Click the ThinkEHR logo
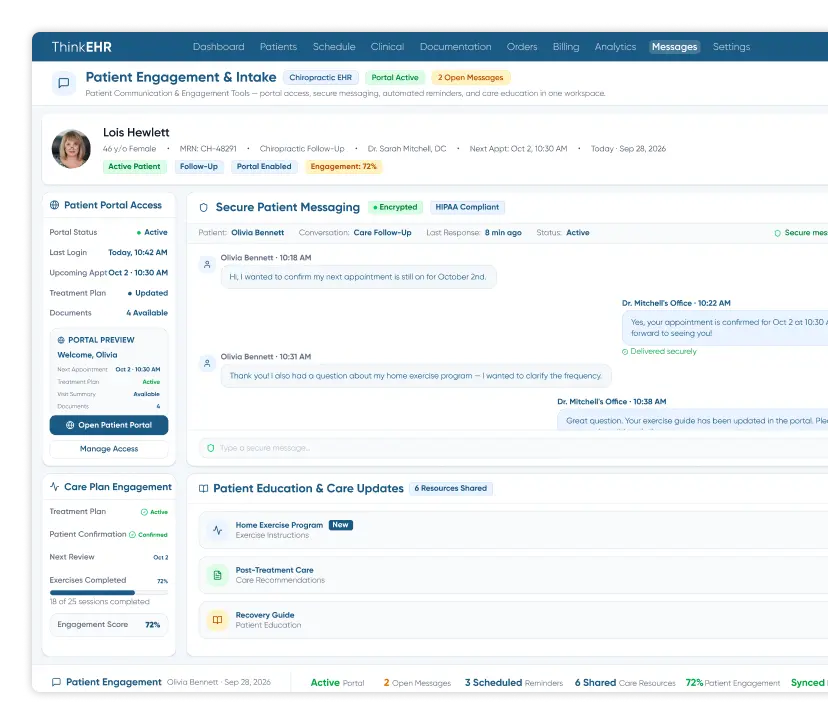This screenshot has height=724, width=828. point(81,47)
